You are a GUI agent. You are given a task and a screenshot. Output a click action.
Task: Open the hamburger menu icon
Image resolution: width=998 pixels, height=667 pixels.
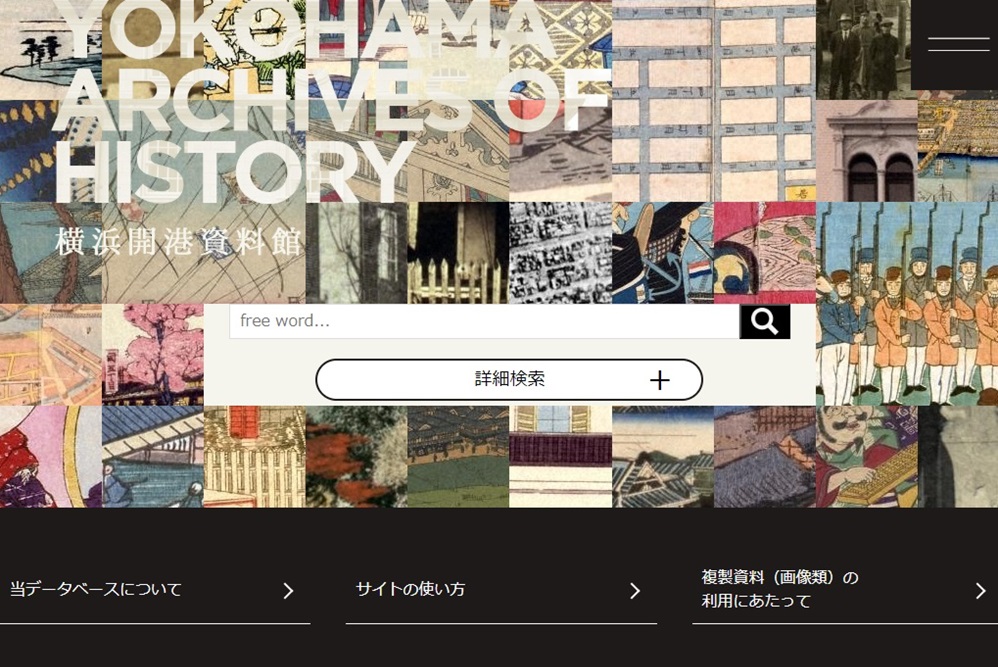[958, 45]
